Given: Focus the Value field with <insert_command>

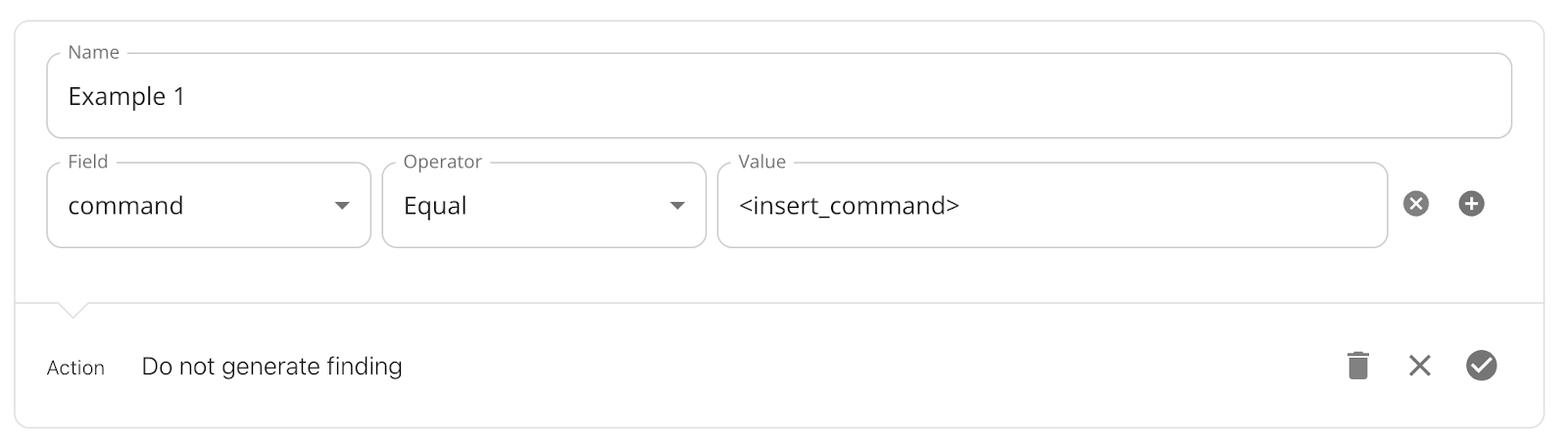Looking at the screenshot, I should click(1052, 205).
